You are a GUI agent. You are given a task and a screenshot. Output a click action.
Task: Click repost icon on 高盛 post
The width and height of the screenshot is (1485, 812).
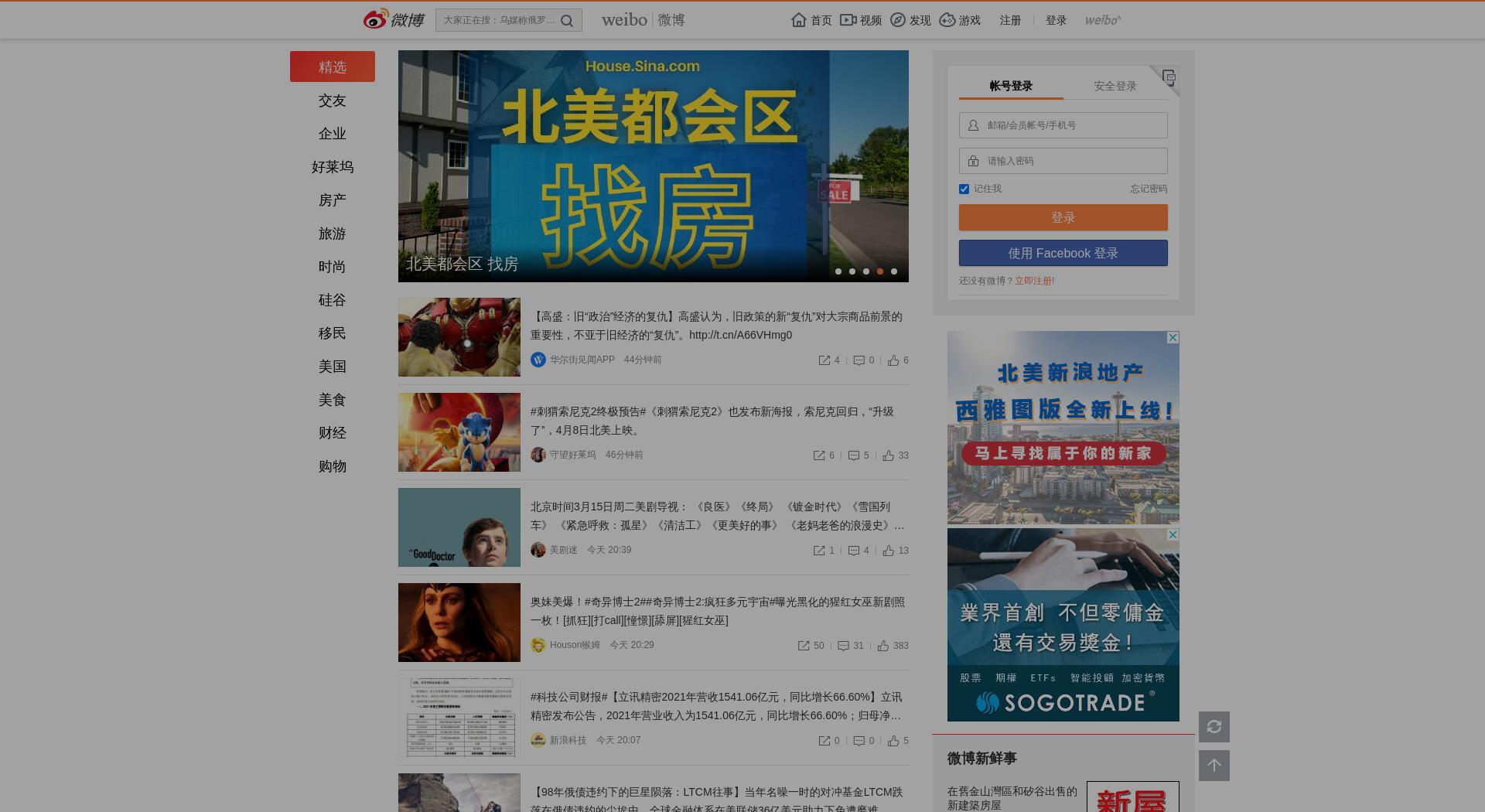click(x=824, y=360)
